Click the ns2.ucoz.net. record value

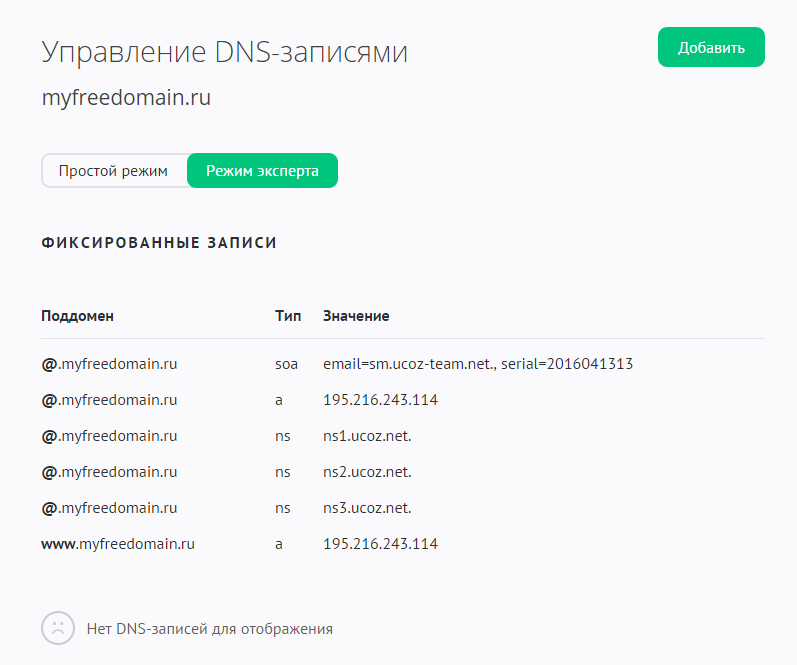coord(367,472)
